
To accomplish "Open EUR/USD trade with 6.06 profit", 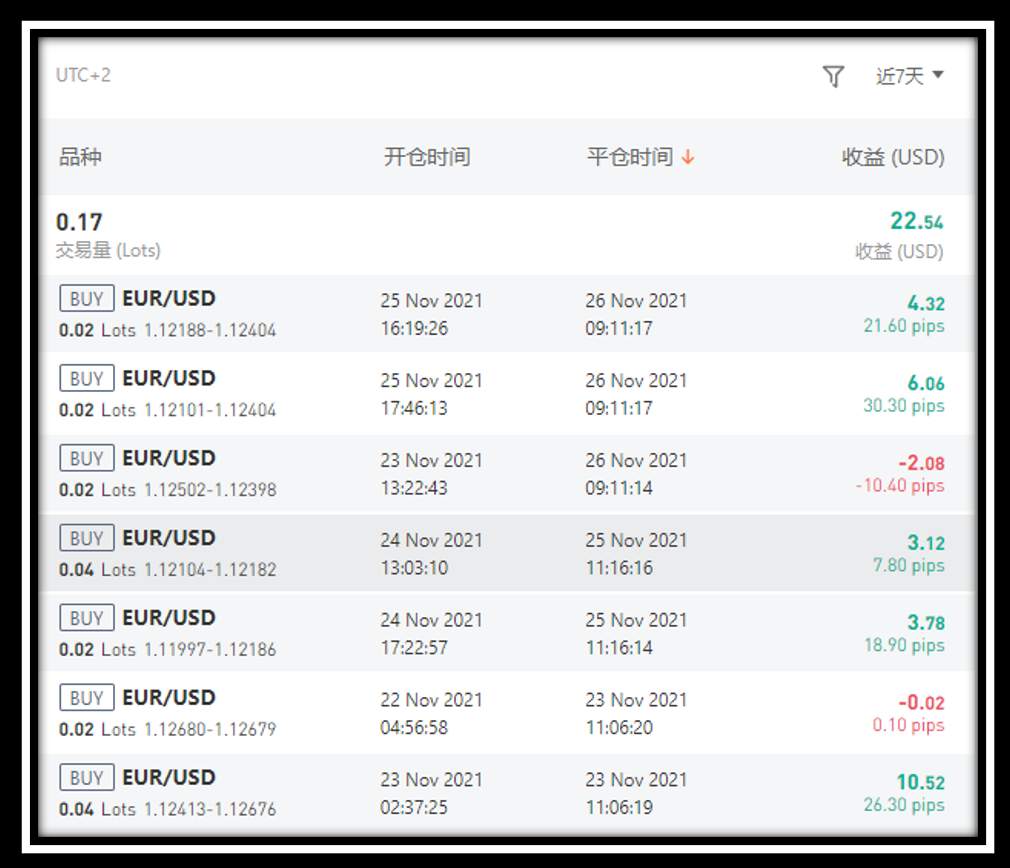I will click(505, 393).
